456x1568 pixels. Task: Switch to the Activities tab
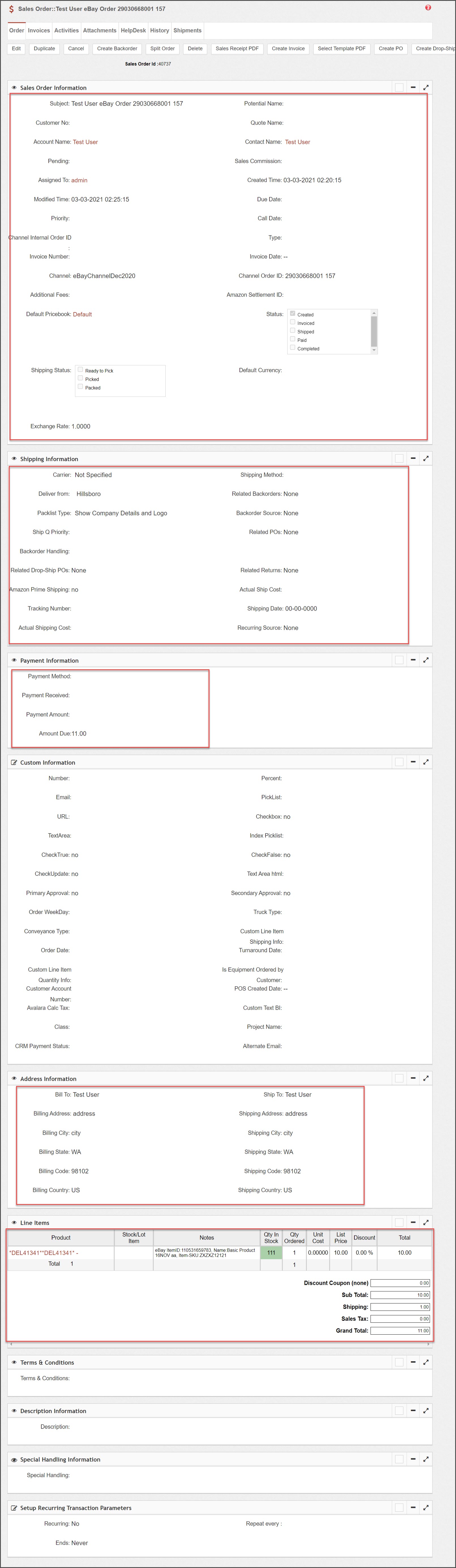66,30
